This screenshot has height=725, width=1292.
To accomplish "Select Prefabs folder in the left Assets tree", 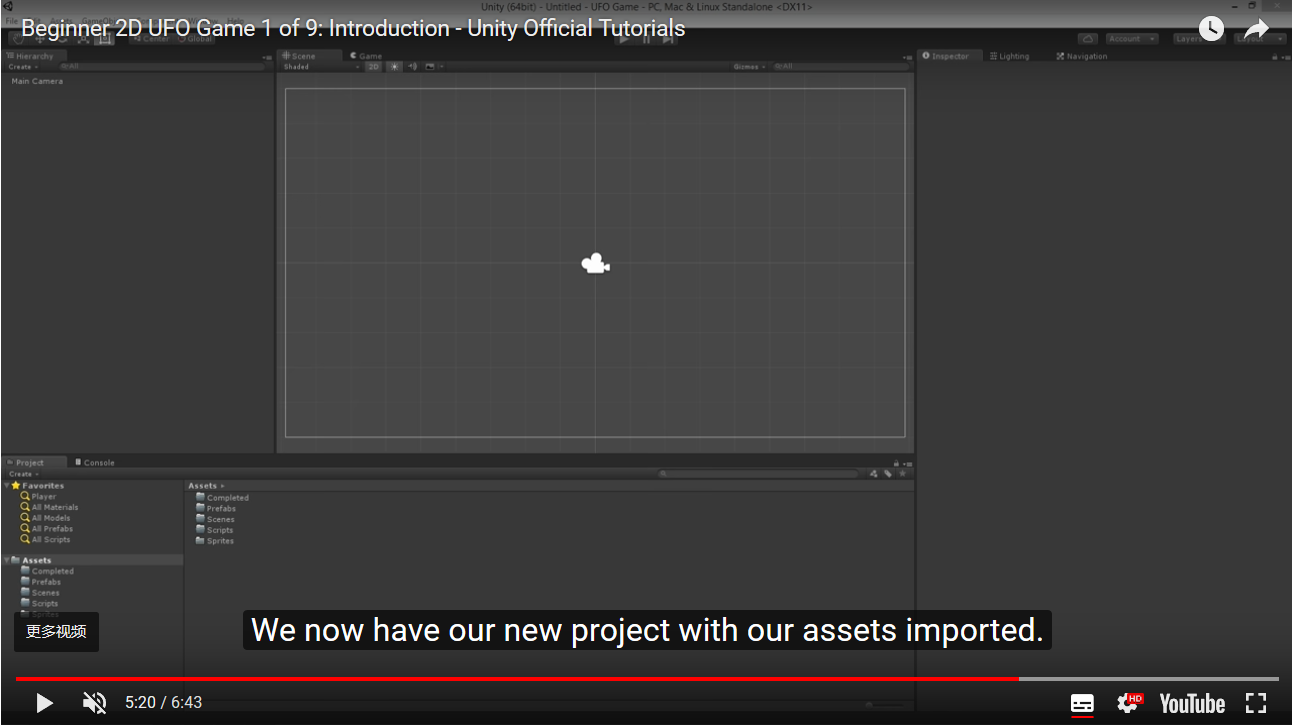I will 41,582.
